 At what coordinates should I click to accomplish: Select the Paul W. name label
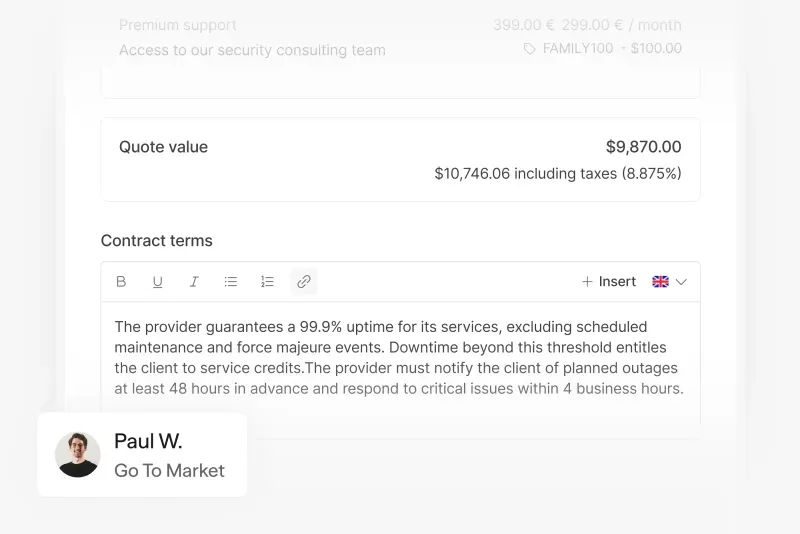[x=148, y=441]
